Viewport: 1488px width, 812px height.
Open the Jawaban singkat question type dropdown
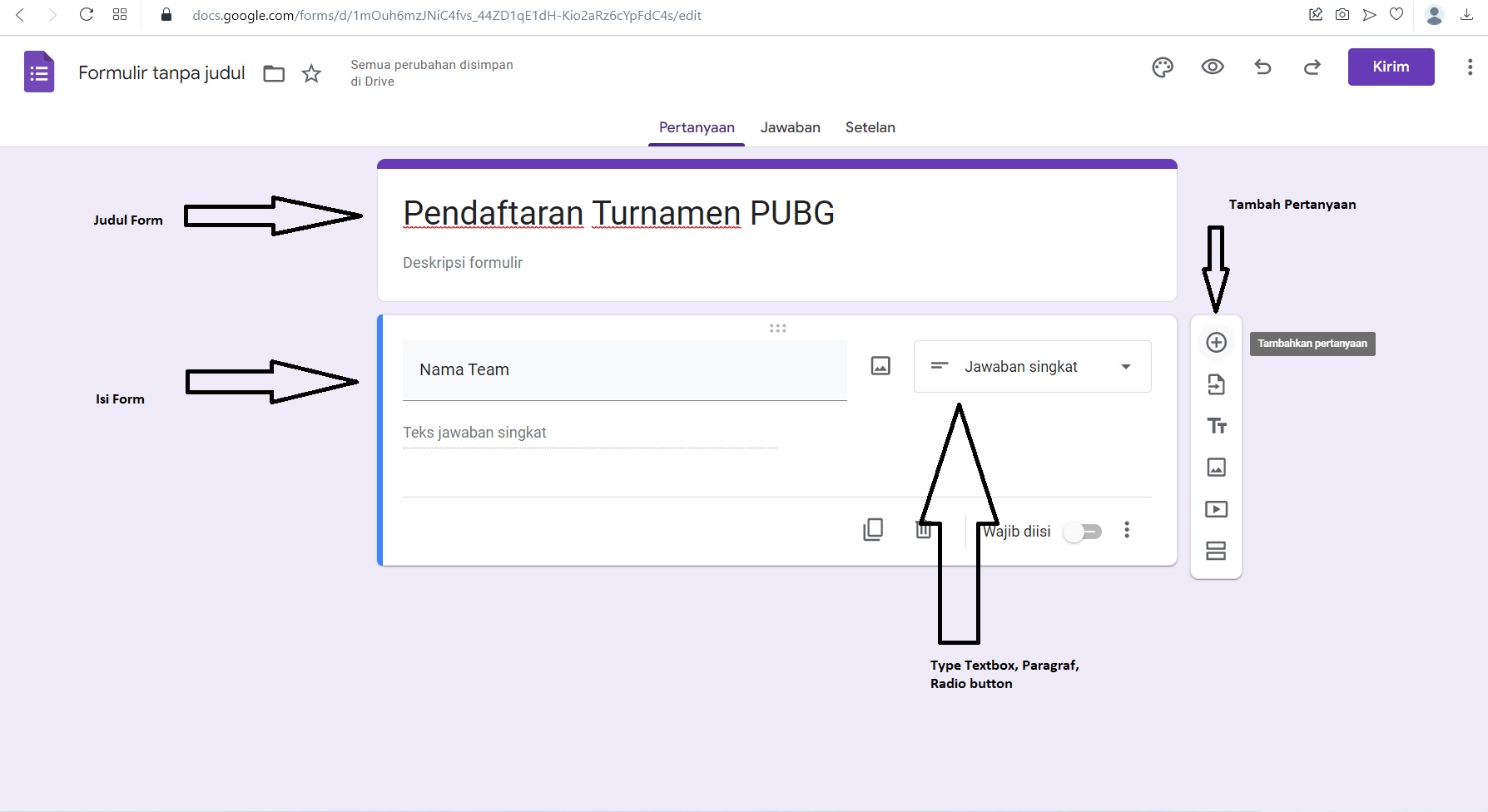(x=1032, y=366)
